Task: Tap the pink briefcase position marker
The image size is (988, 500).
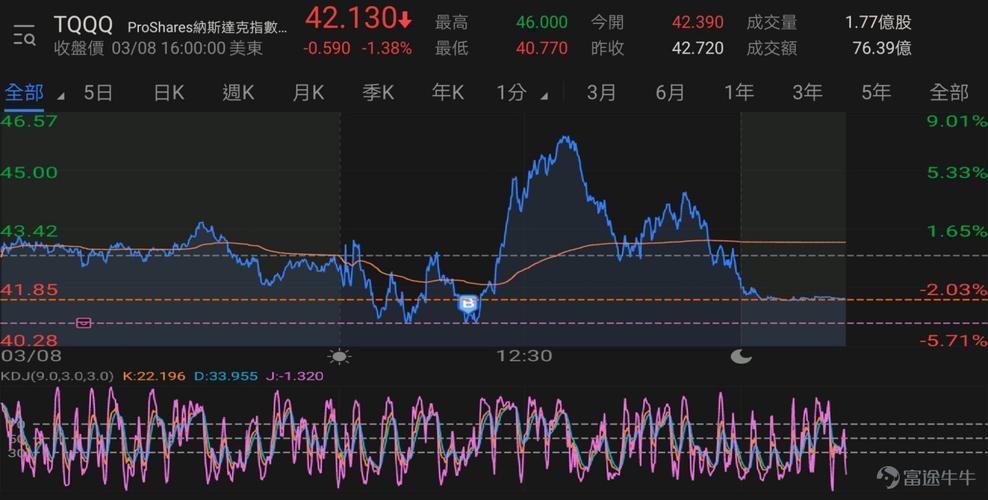Action: 84,322
